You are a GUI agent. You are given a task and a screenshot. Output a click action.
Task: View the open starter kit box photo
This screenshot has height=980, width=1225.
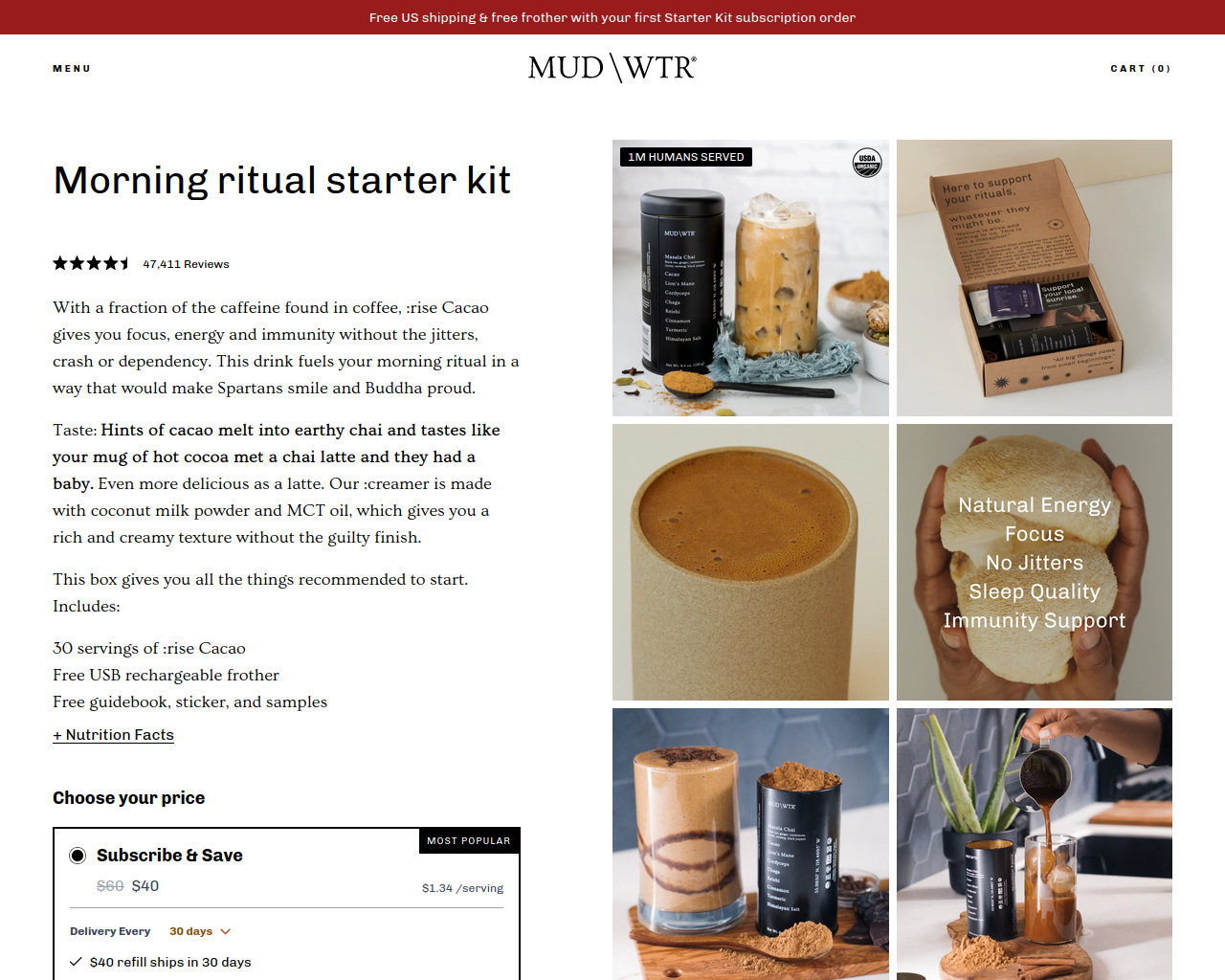pyautogui.click(x=1035, y=278)
